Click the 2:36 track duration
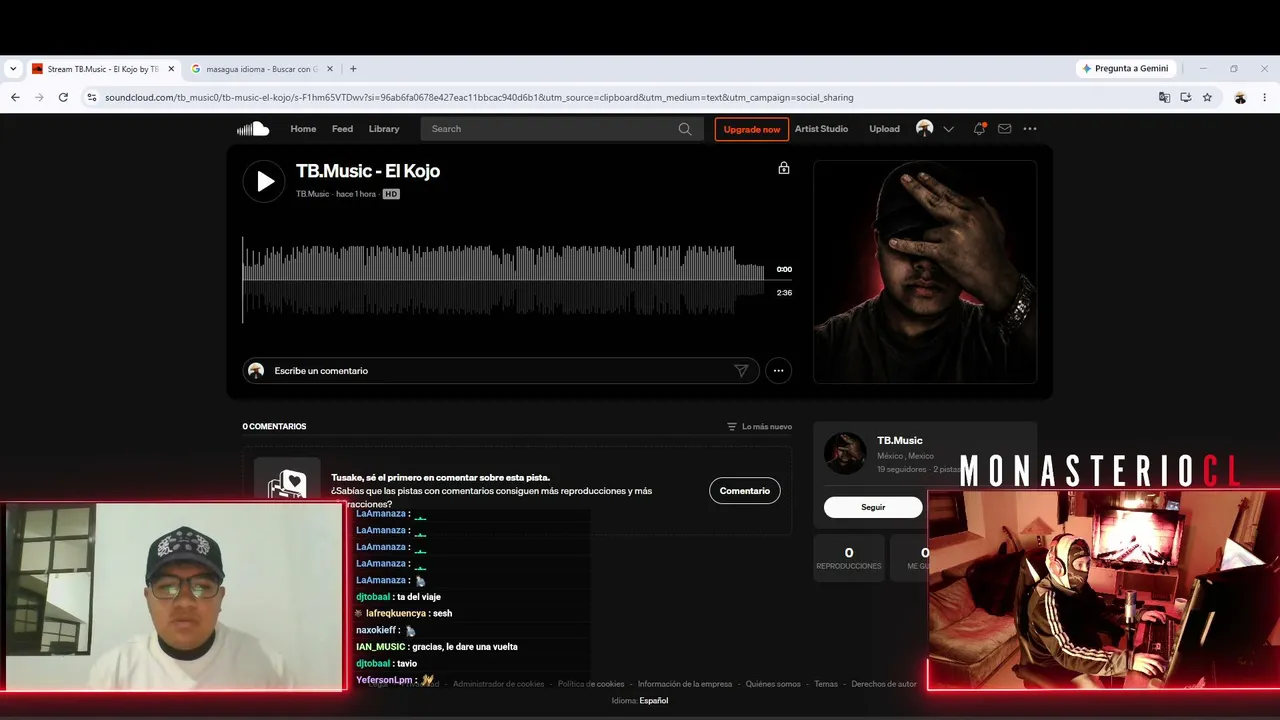Image resolution: width=1280 pixels, height=720 pixels. tap(784, 293)
